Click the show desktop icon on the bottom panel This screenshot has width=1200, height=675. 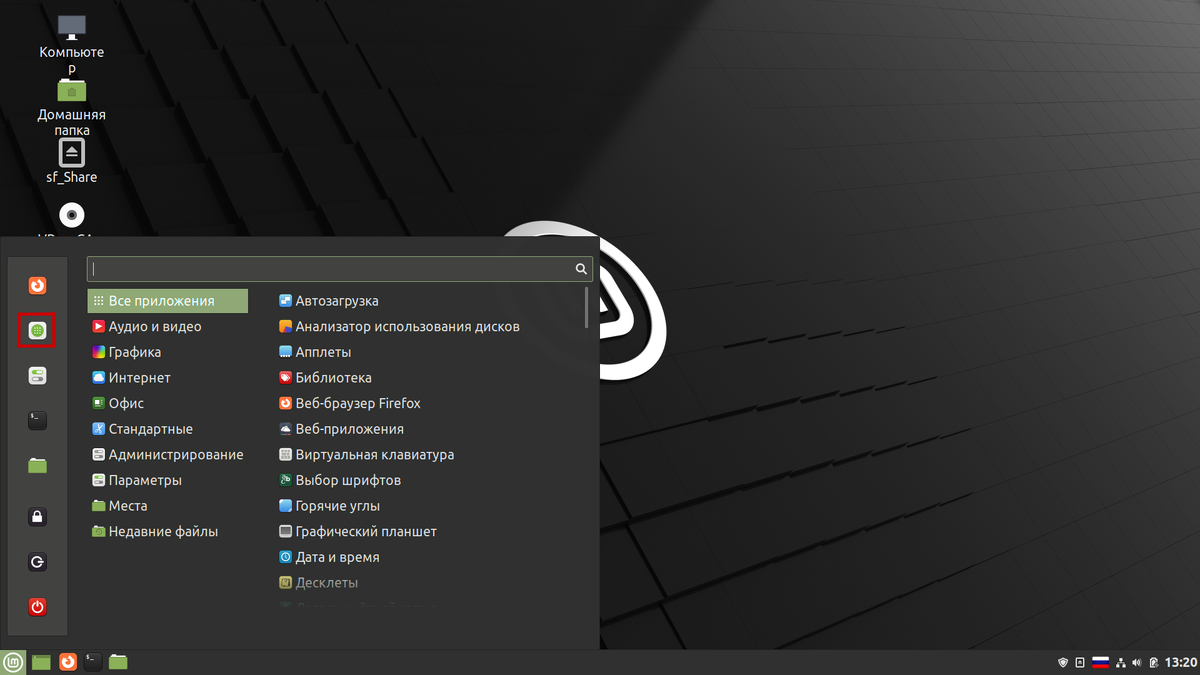(41, 662)
